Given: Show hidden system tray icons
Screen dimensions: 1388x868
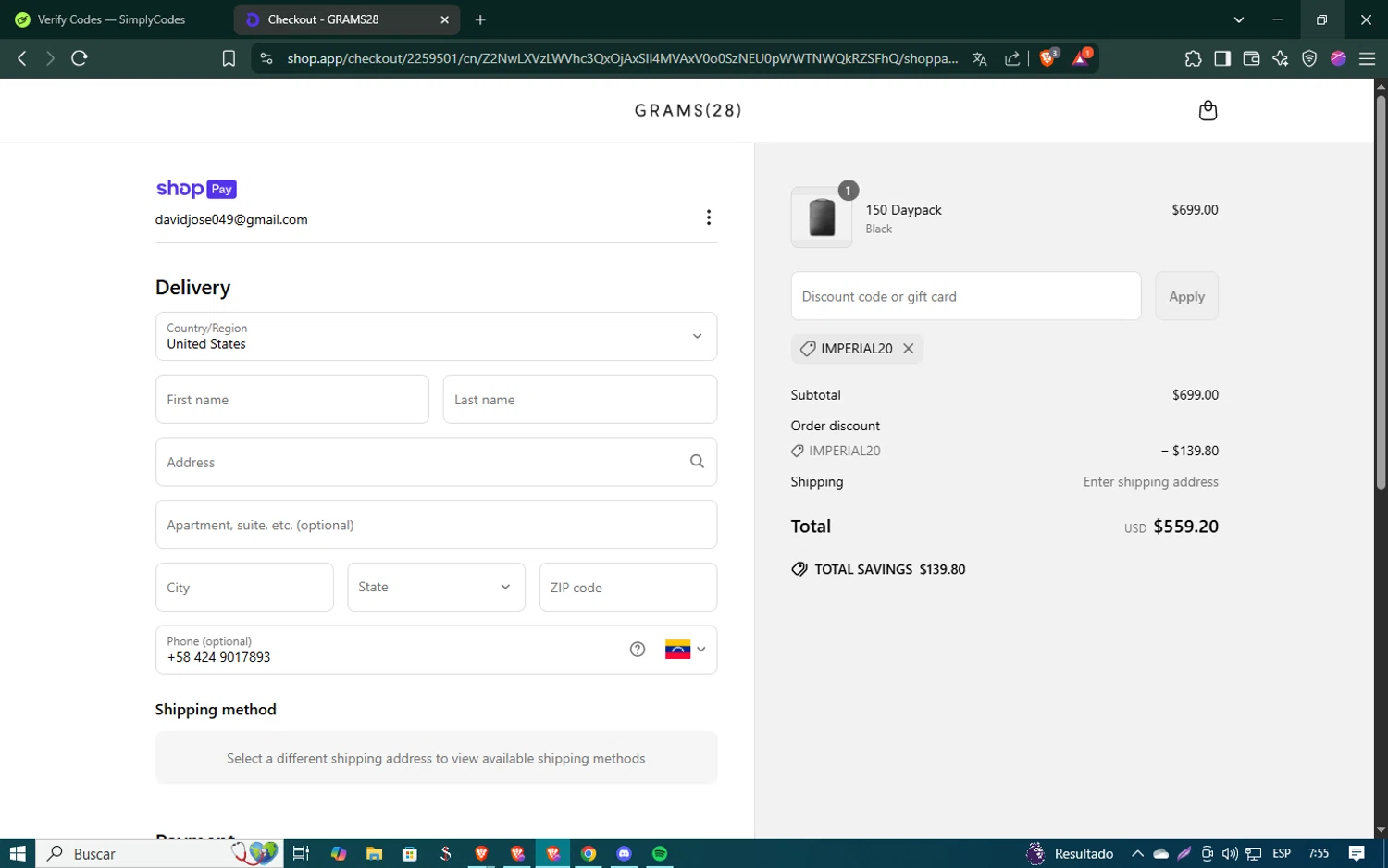Looking at the screenshot, I should pyautogui.click(x=1137, y=853).
